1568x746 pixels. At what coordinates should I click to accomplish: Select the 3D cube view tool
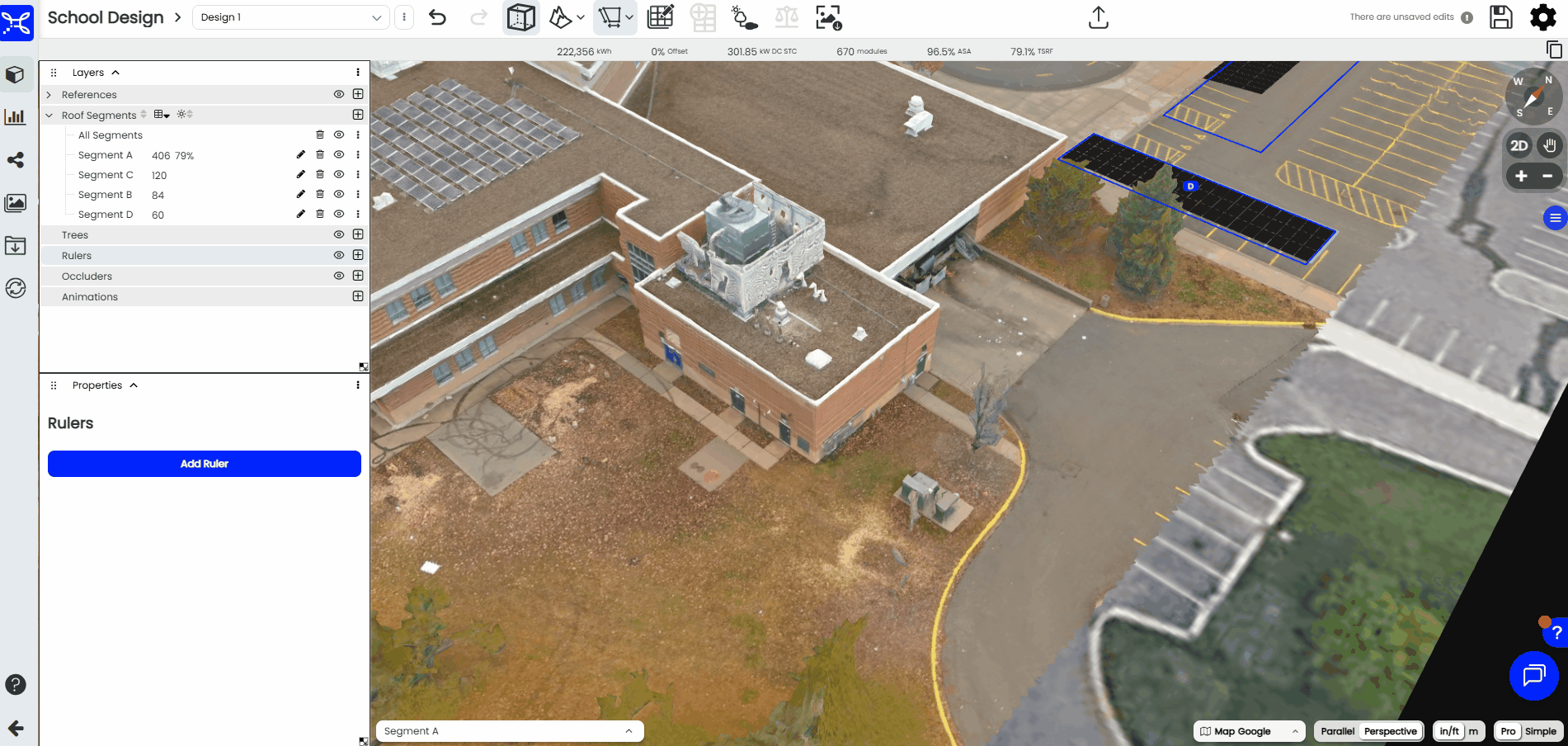pos(520,17)
